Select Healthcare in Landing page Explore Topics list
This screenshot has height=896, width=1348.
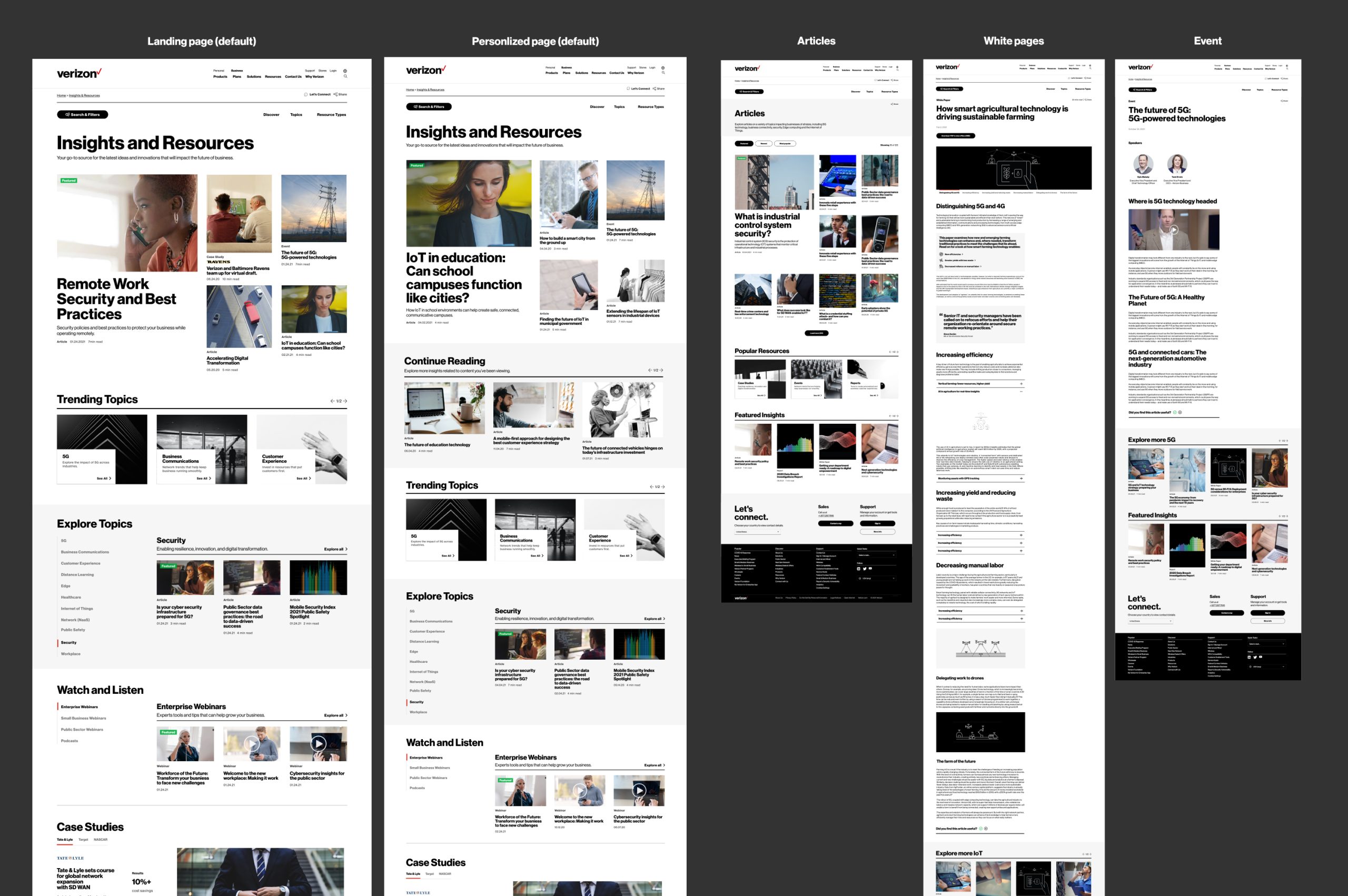pos(71,597)
